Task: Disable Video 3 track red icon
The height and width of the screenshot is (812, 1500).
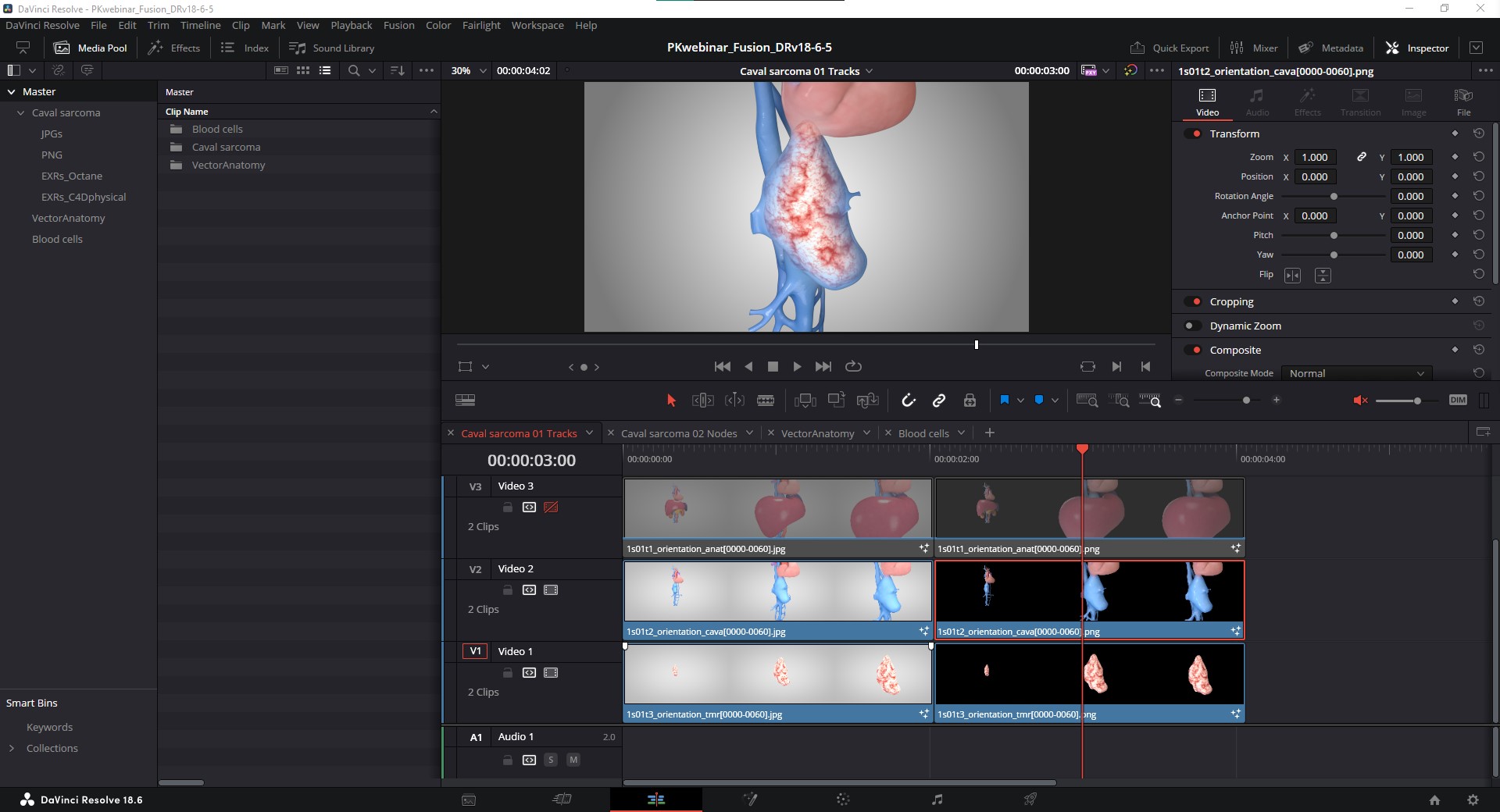Action: pyautogui.click(x=551, y=507)
